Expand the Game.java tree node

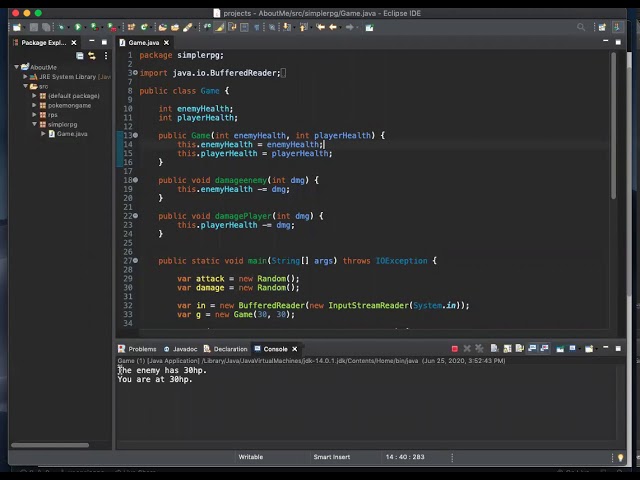[43, 133]
